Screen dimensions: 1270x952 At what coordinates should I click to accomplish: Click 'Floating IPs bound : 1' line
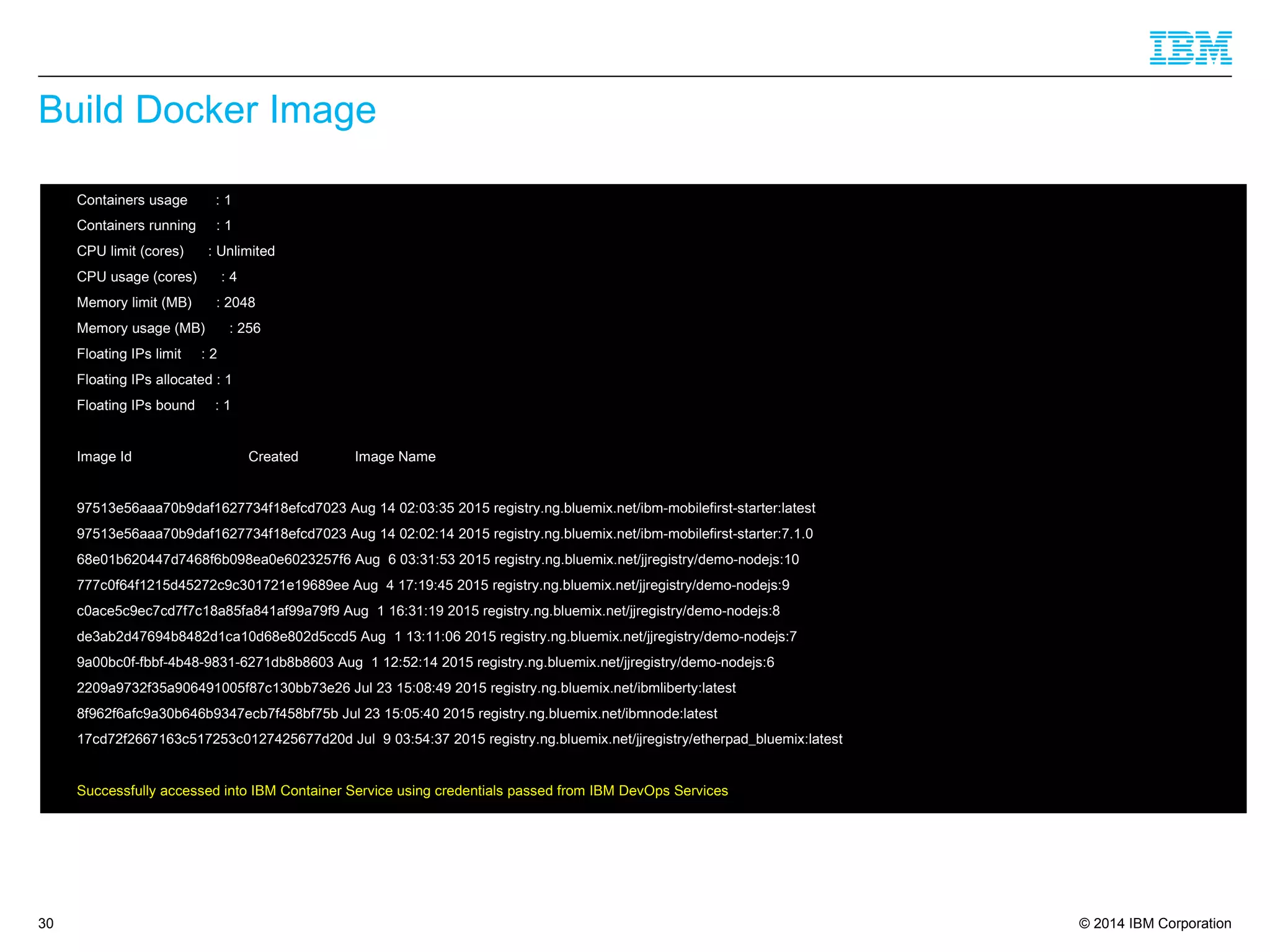pos(153,405)
